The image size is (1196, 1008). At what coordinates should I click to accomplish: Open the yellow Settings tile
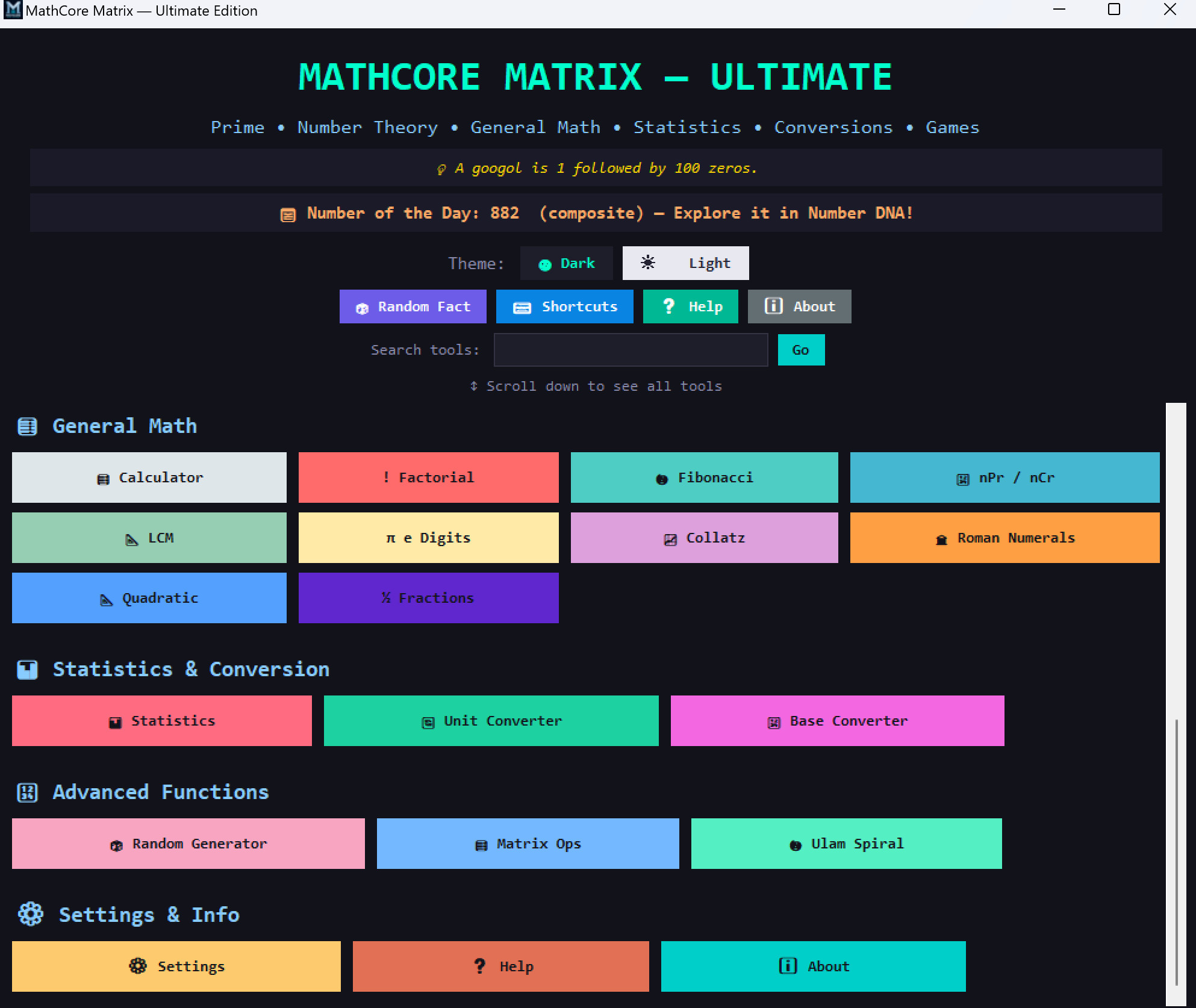click(x=176, y=966)
